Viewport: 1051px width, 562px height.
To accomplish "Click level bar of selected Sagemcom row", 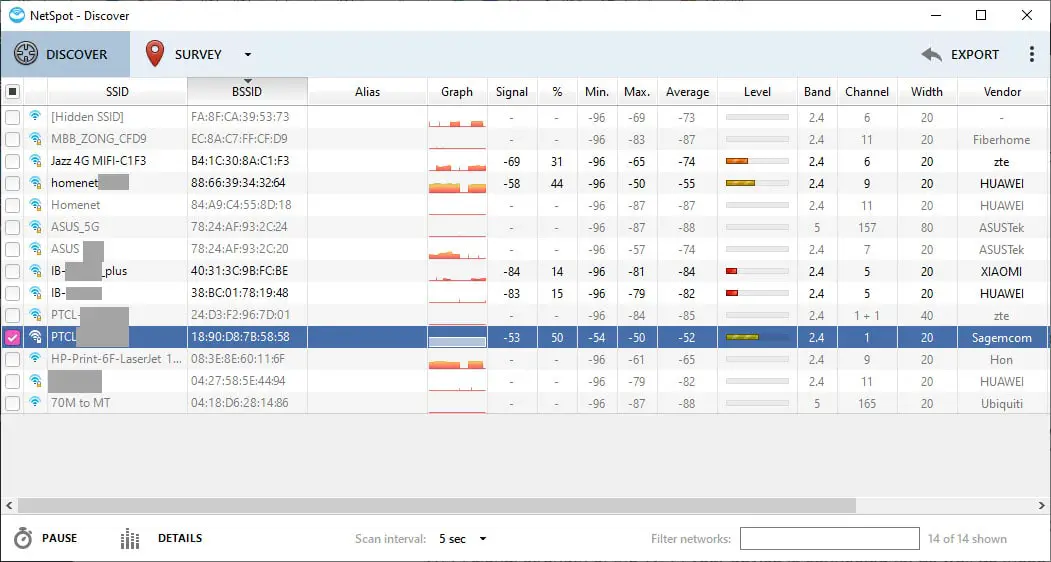I will point(757,337).
